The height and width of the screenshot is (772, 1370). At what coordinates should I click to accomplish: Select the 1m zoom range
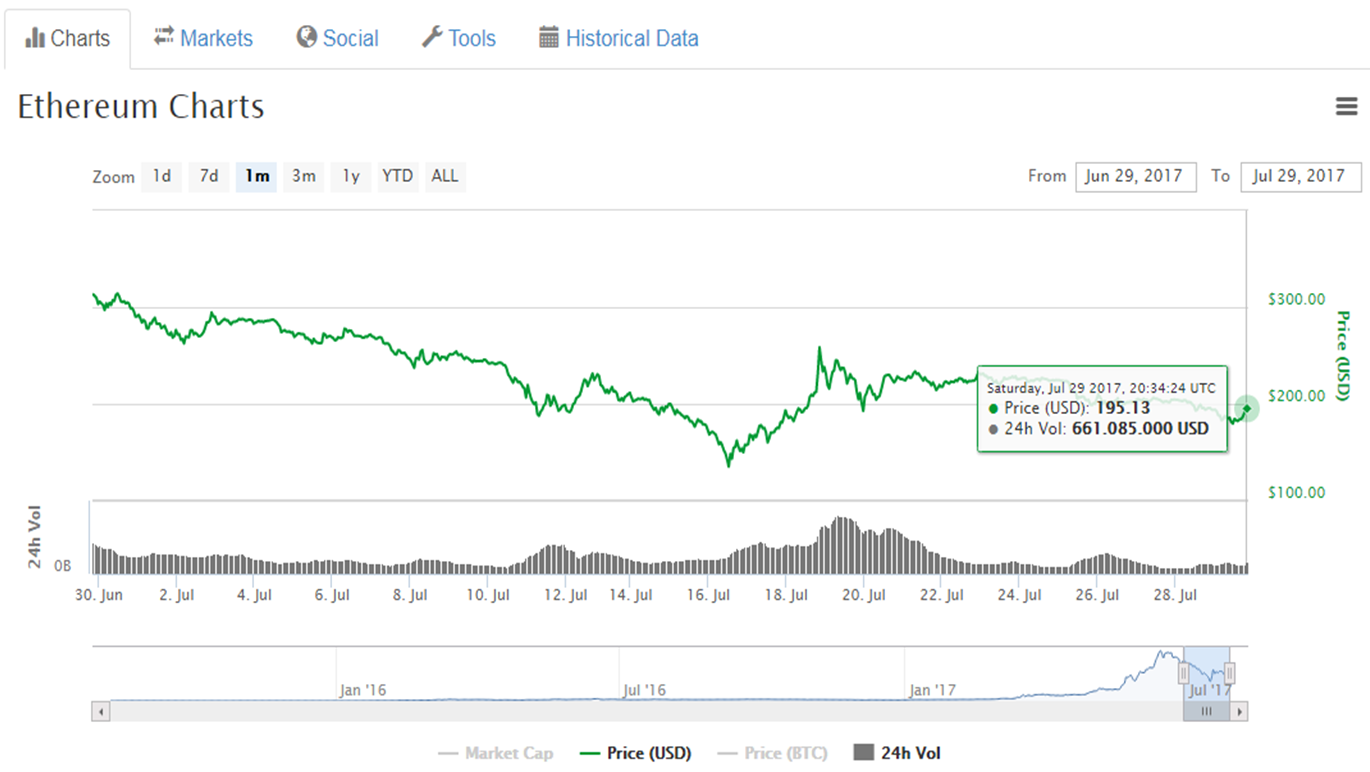pos(256,176)
